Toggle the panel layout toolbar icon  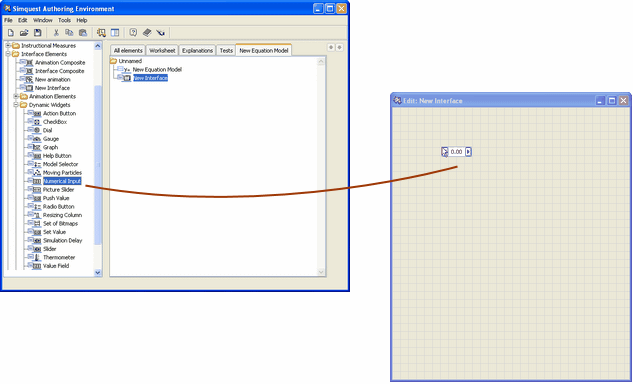tap(115, 33)
